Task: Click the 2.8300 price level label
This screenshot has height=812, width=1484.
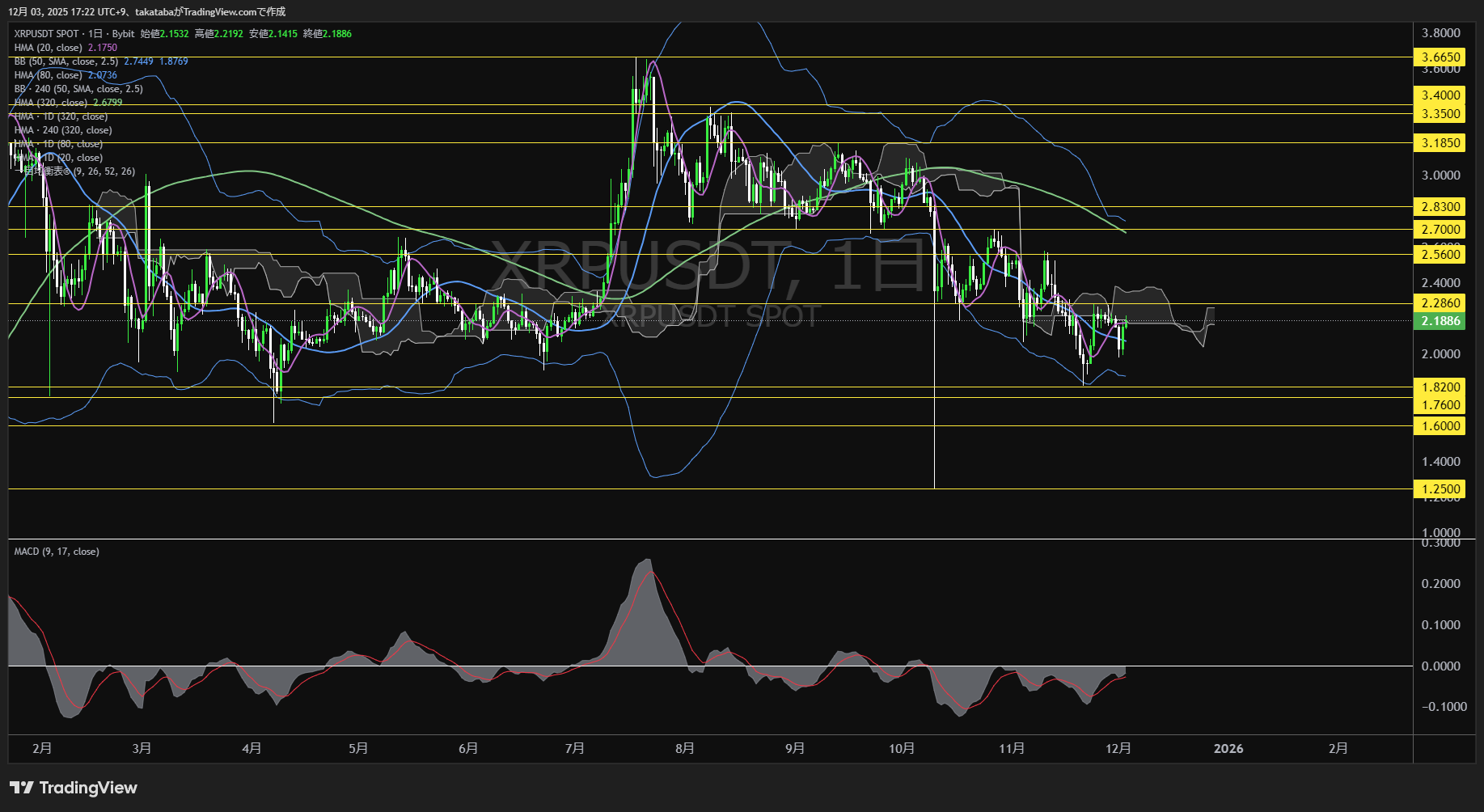Action: 1439,207
